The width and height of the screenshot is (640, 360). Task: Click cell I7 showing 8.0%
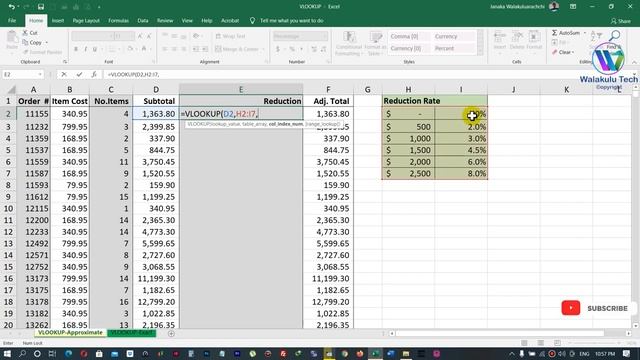(461, 173)
